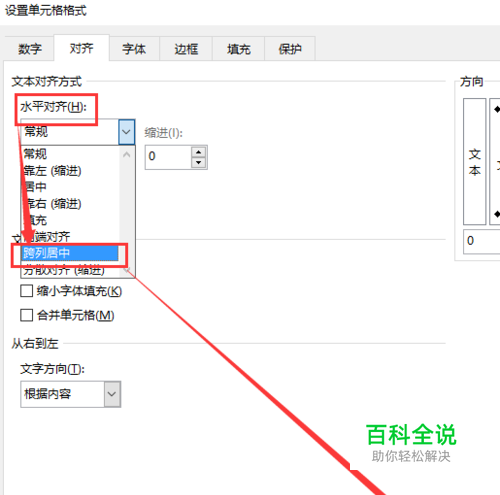
Task: Click the alignment list scroll-up arrow
Action: pos(127,155)
